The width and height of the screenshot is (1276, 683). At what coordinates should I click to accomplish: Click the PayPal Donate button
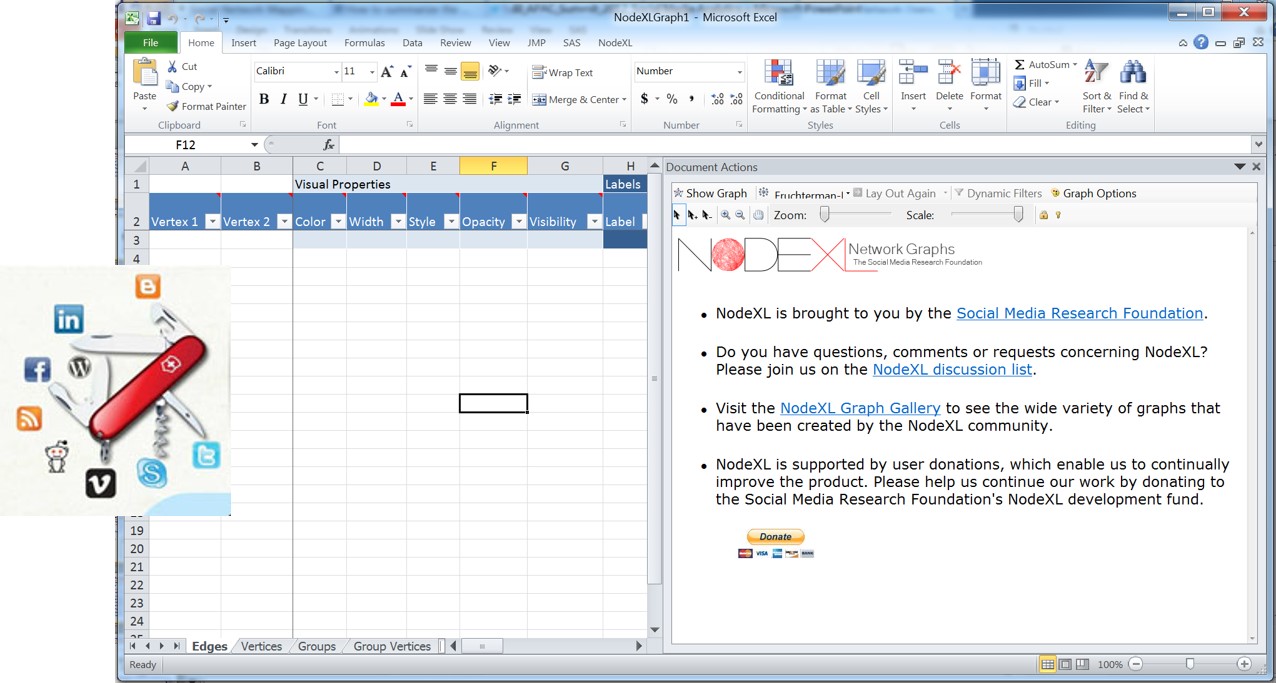click(775, 537)
